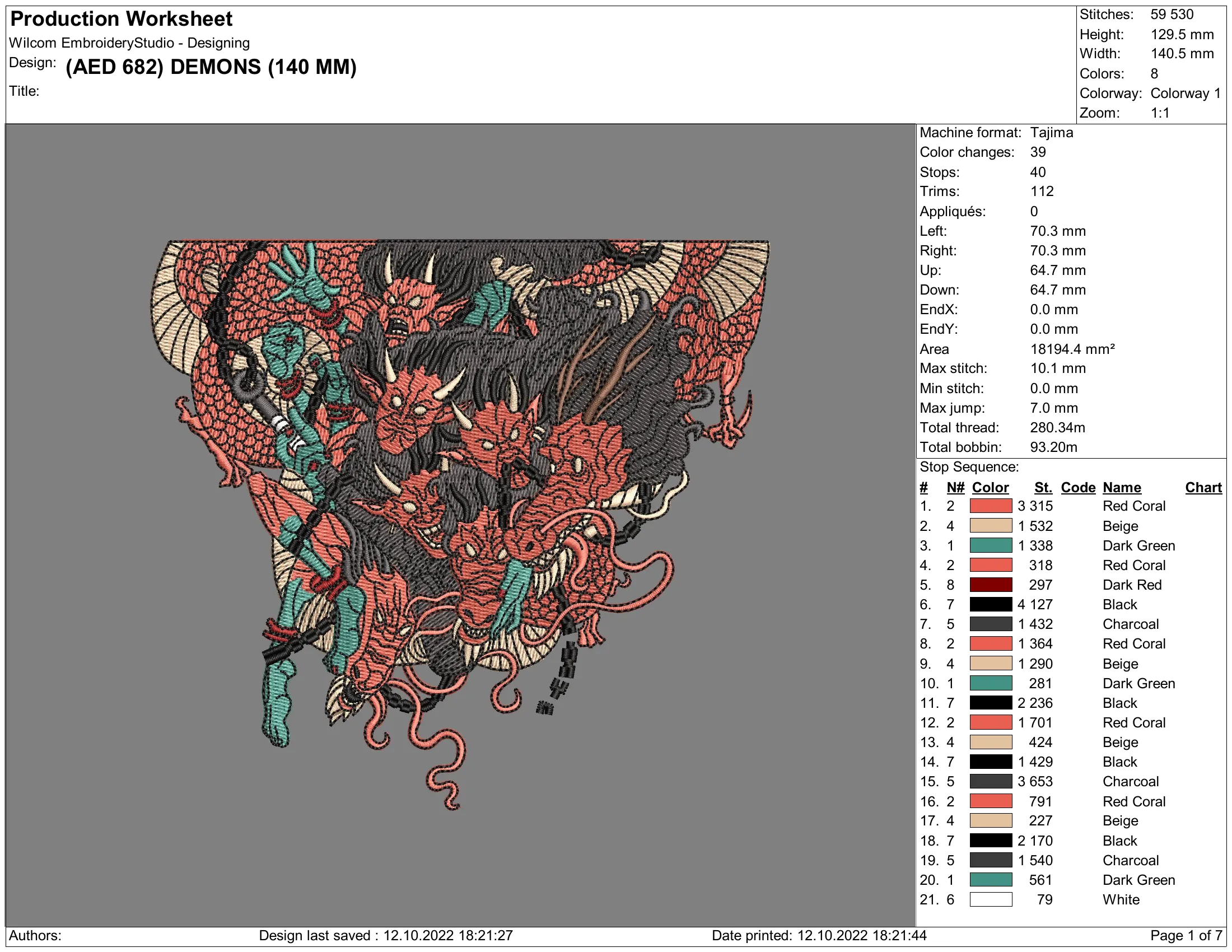The width and height of the screenshot is (1232, 952).
Task: Click the min stitch value '0.0 mm'
Action: [1054, 388]
